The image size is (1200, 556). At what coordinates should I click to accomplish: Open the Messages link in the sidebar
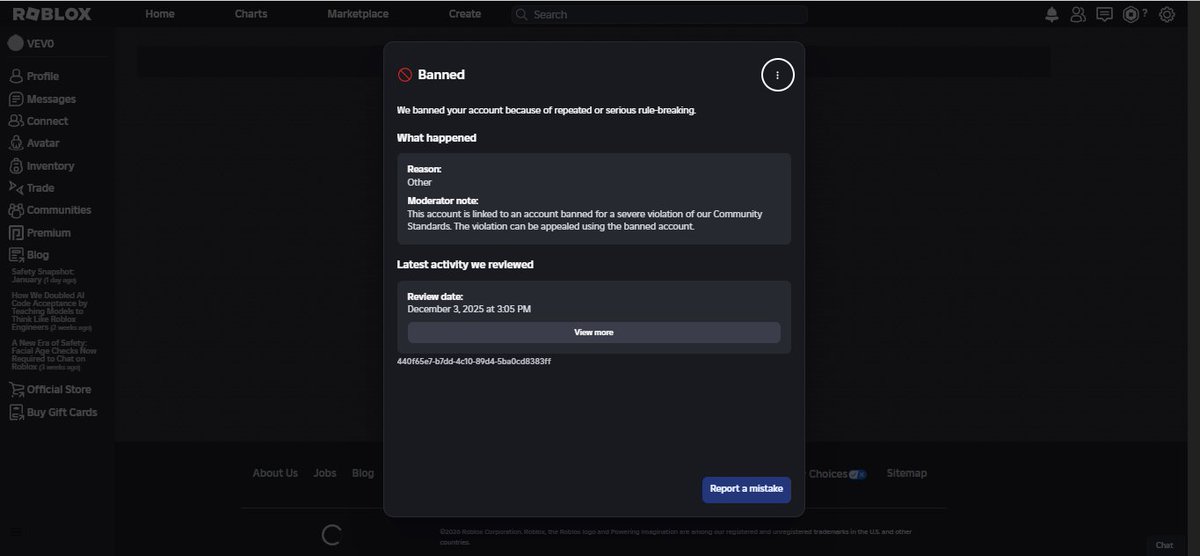pos(51,99)
